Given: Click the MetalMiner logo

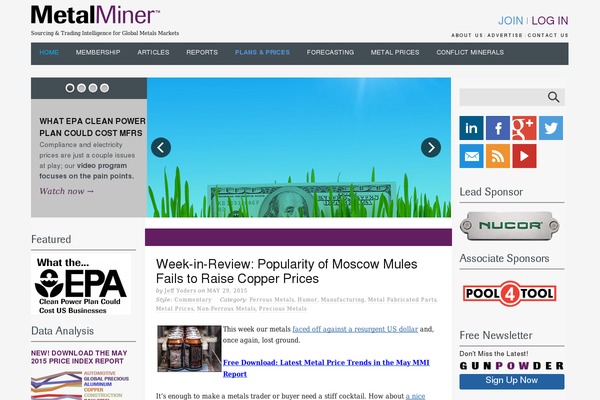Looking at the screenshot, I should pyautogui.click(x=95, y=15).
